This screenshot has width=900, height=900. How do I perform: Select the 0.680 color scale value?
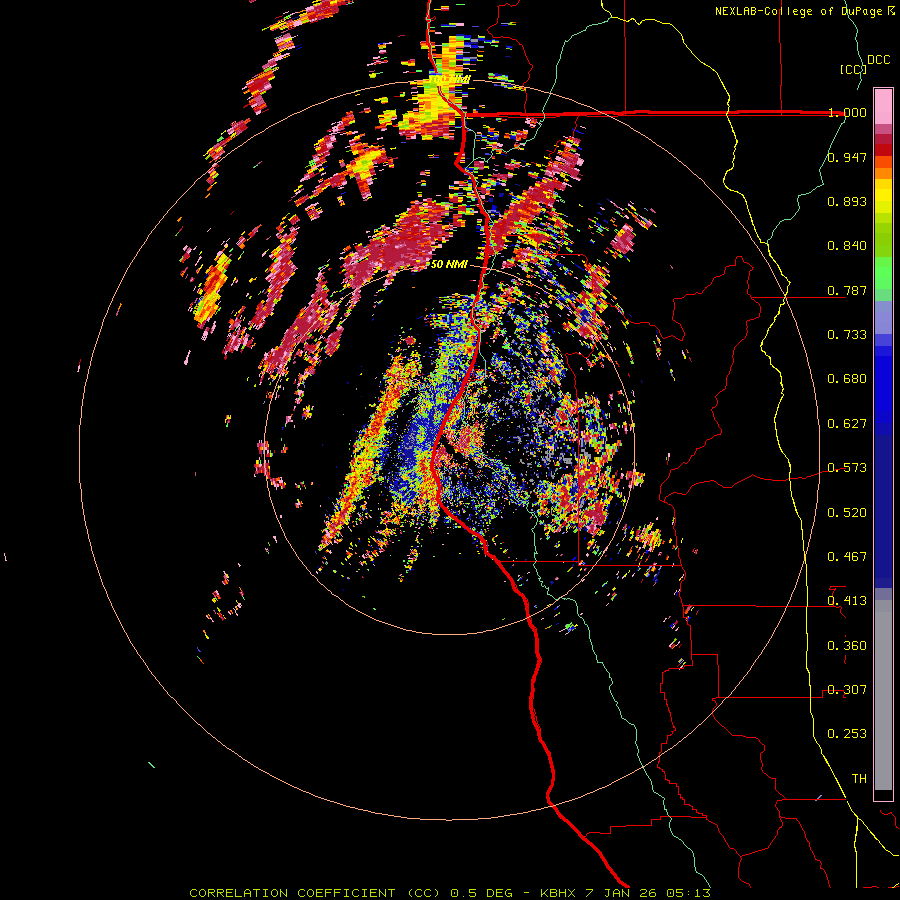coord(847,379)
